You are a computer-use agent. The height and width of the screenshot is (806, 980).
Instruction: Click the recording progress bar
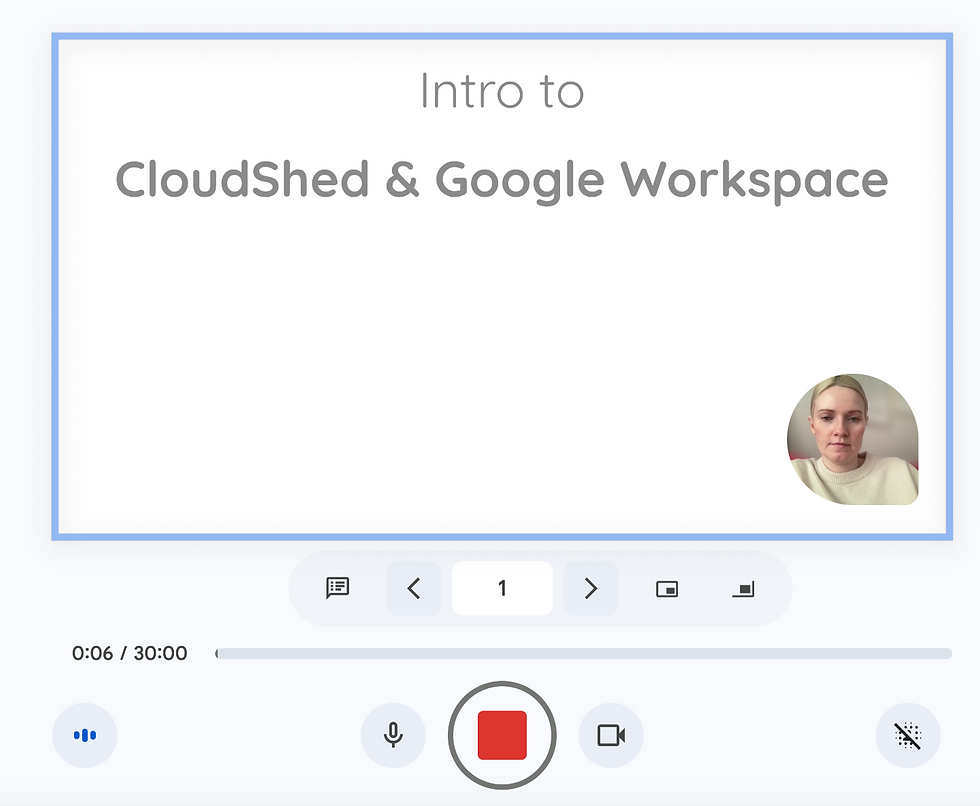583,654
